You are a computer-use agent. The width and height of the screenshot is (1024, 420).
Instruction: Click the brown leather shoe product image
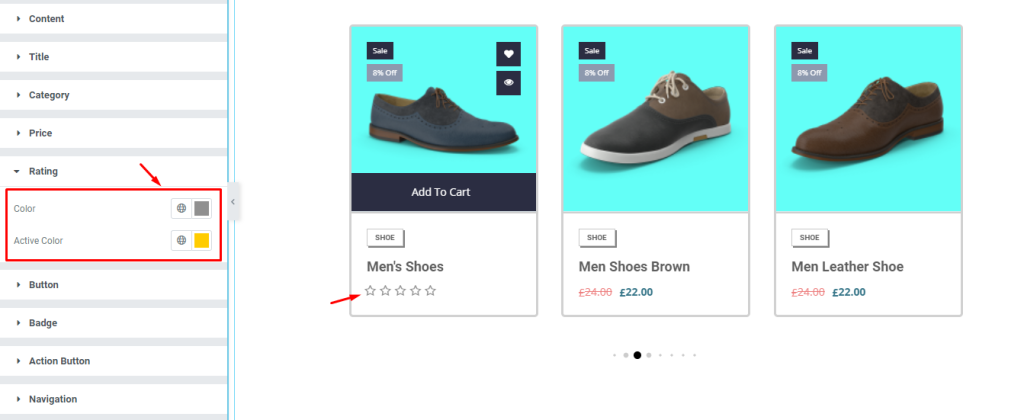(x=868, y=119)
